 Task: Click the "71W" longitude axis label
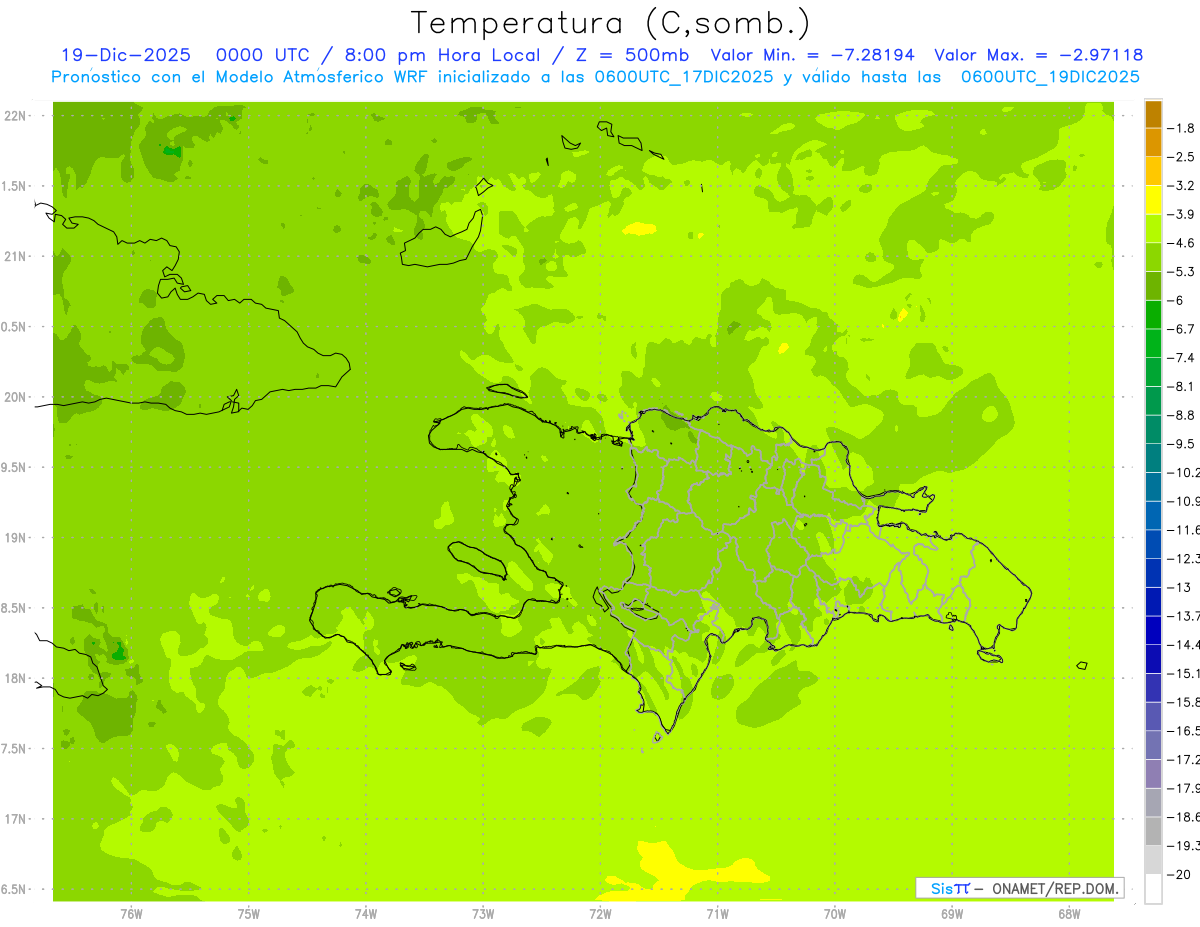(717, 914)
